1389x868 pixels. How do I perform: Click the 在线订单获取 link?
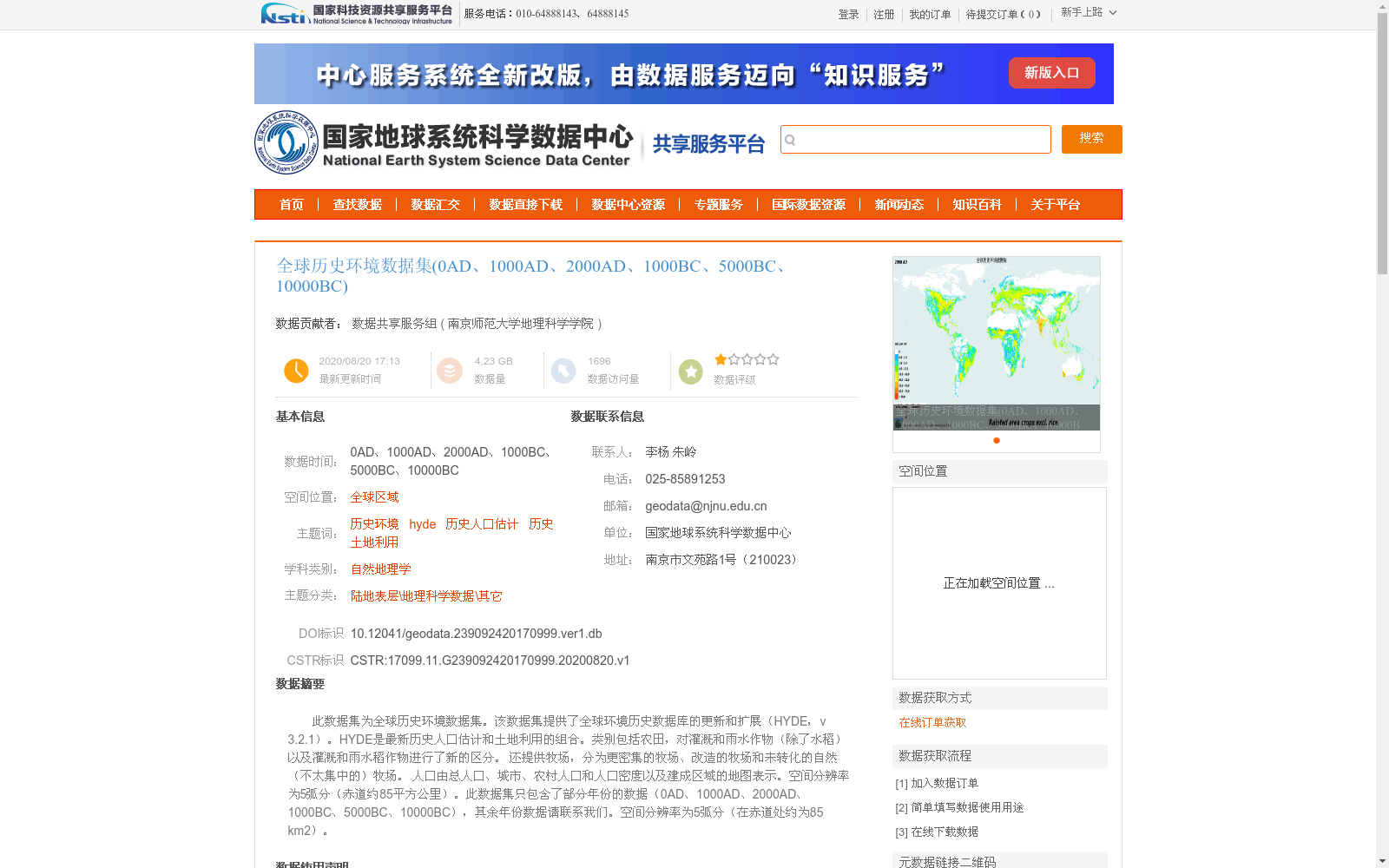(x=932, y=722)
